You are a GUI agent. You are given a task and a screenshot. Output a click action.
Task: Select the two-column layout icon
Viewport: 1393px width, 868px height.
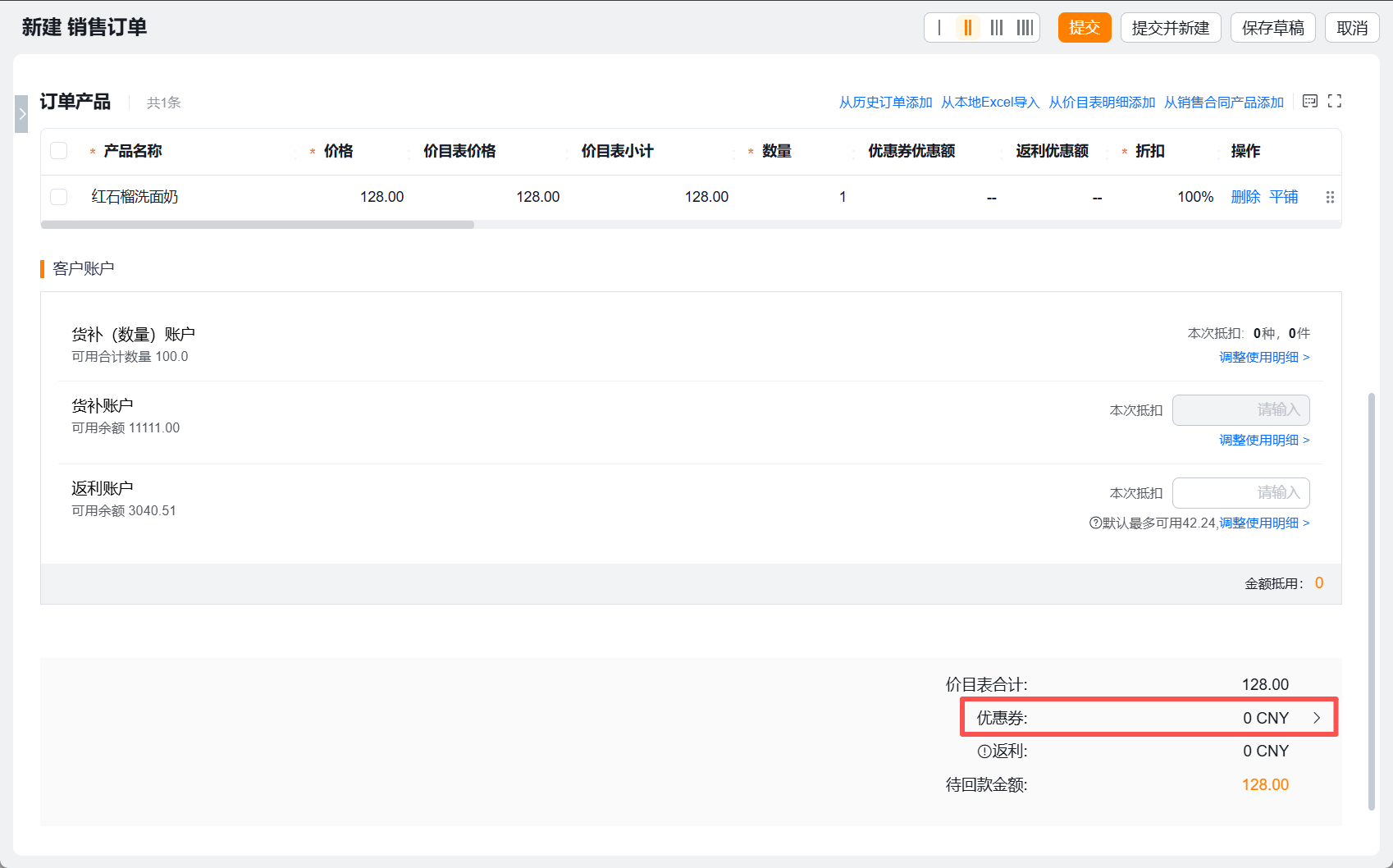point(968,28)
